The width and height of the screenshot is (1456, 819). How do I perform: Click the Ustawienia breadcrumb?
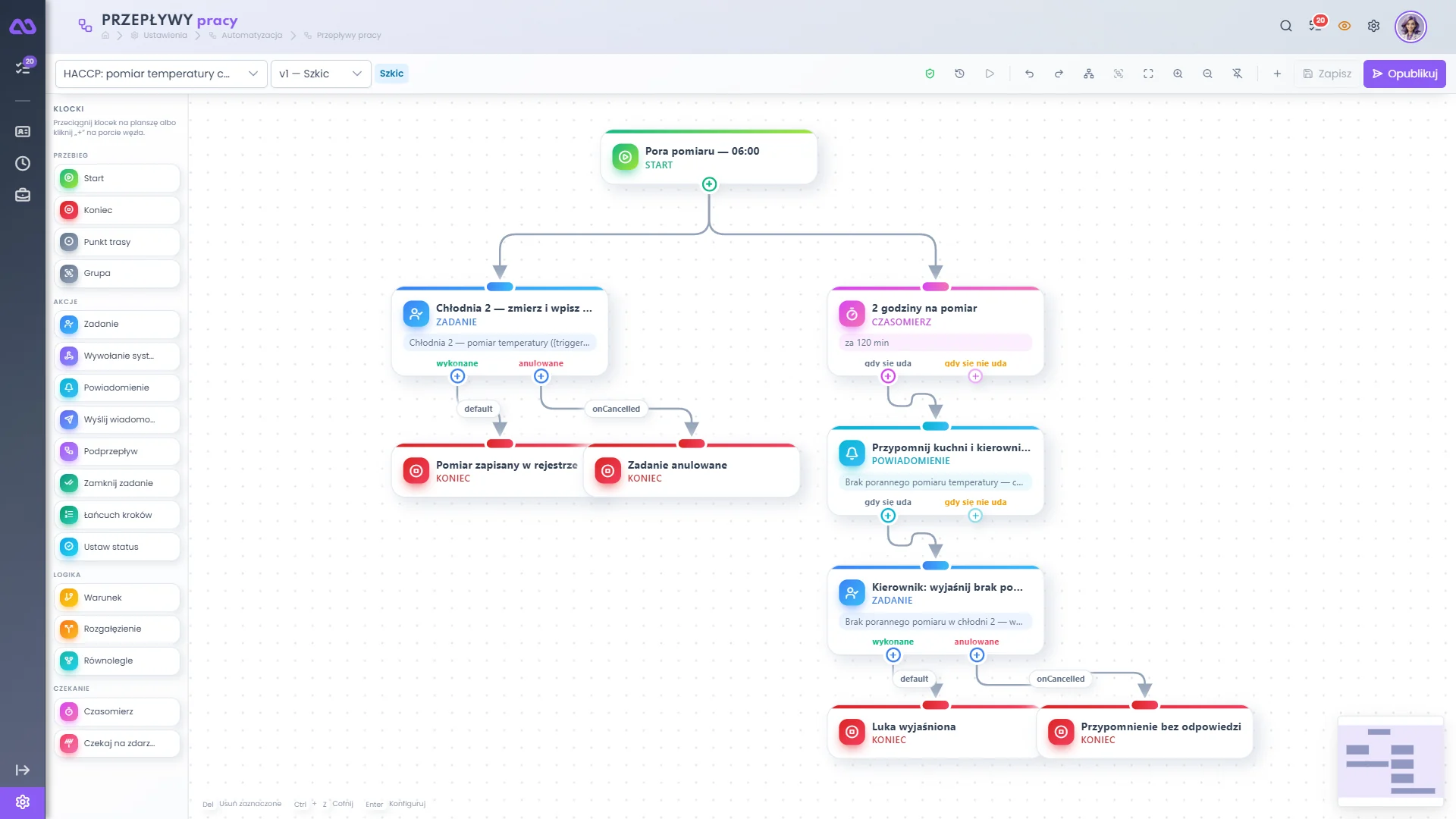tap(165, 36)
